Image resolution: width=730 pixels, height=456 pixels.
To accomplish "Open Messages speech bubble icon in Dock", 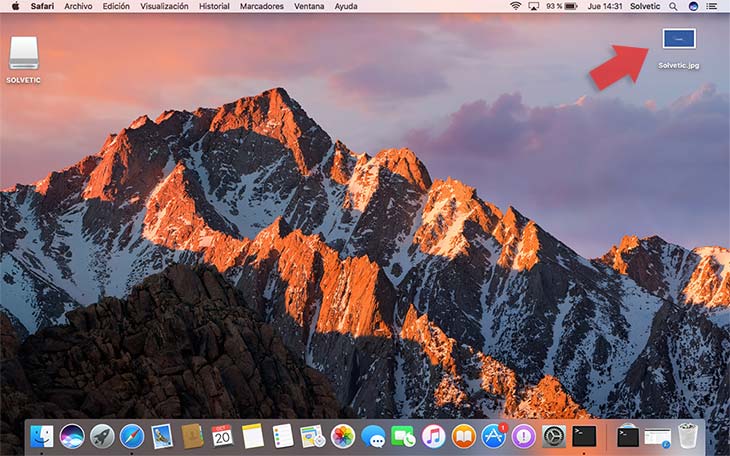I will 373,437.
